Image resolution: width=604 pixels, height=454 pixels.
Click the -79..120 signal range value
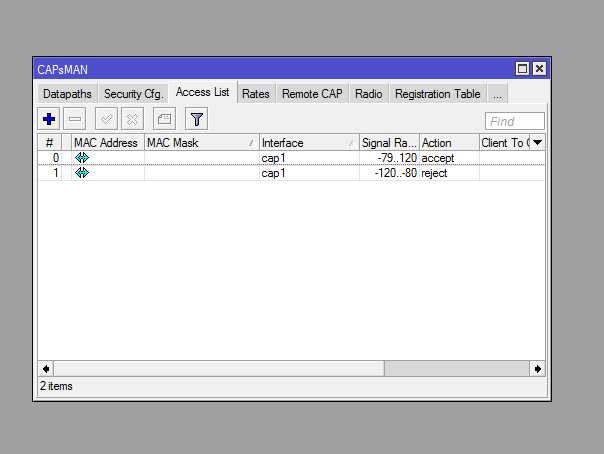[x=397, y=158]
